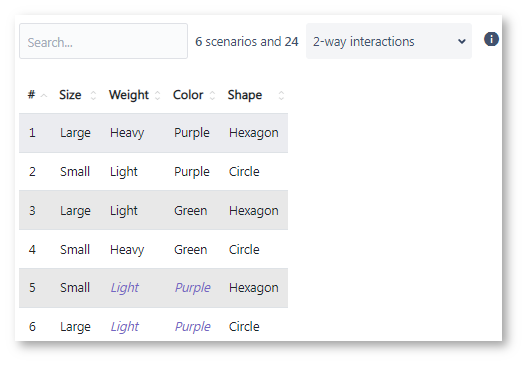527x366 pixels.
Task: Sort table by Size column arrows
Action: coord(93,95)
